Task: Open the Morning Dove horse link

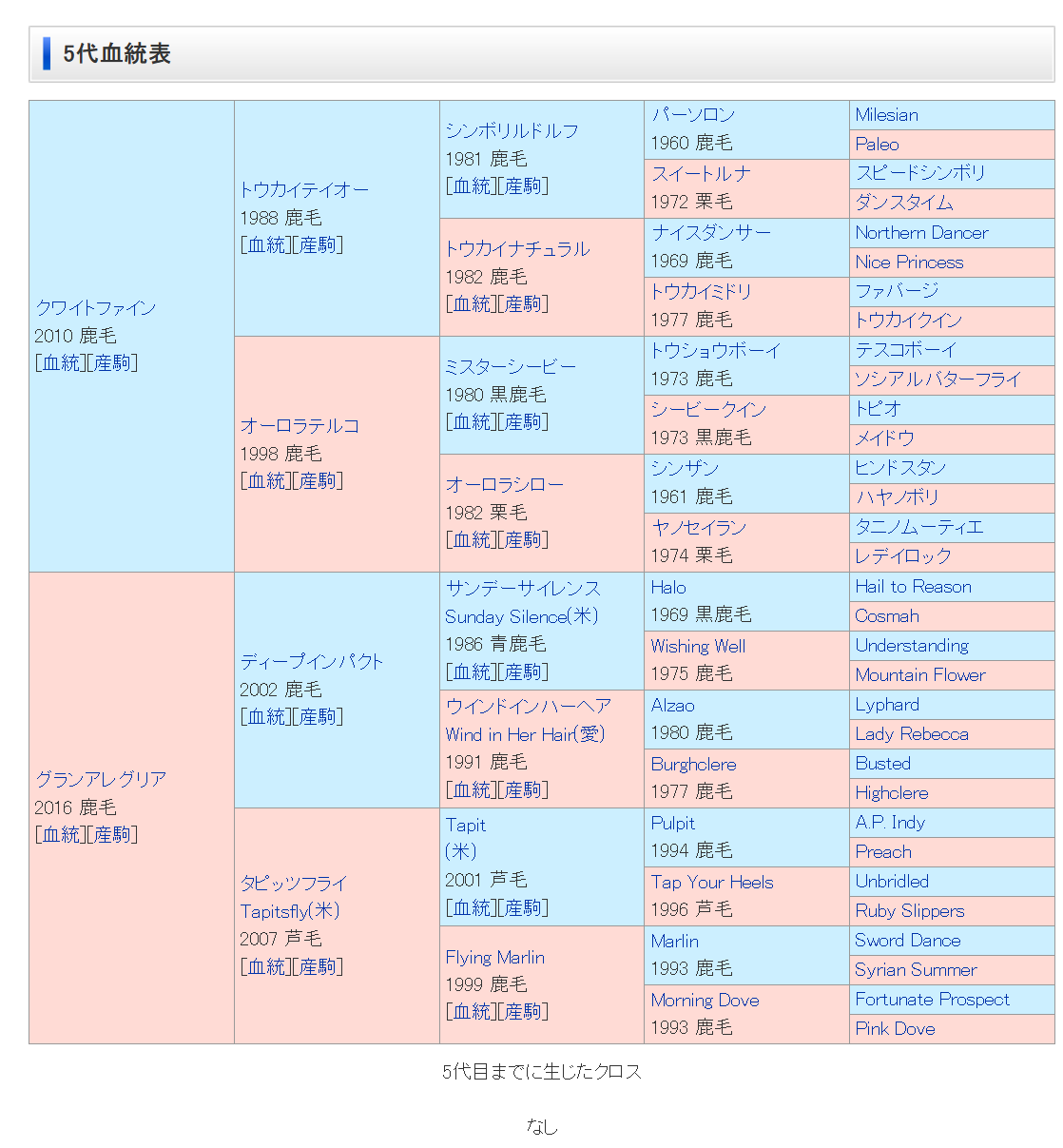Action: click(x=705, y=1000)
